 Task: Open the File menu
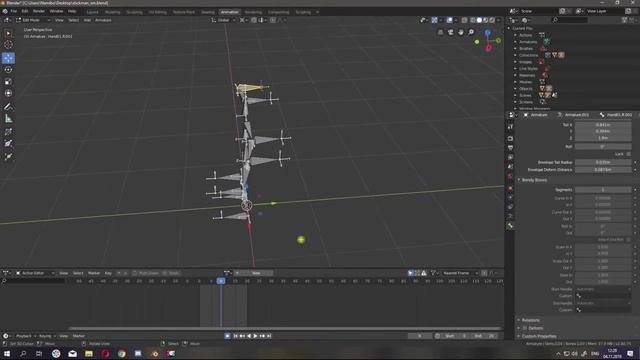pos(14,11)
